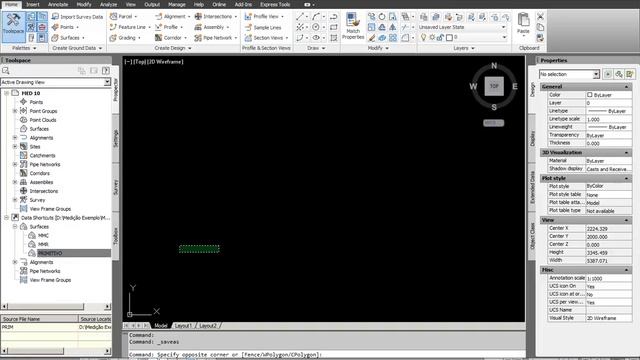Open the Survey side tab in Toolspace
This screenshot has width=640, height=360.
[116, 187]
